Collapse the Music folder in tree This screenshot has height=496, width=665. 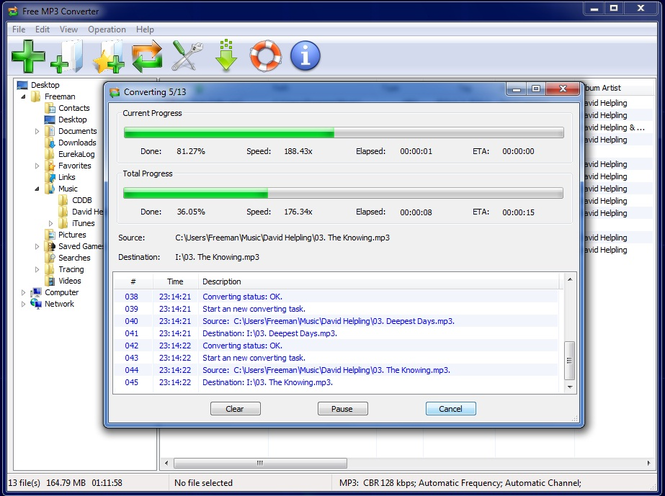(38, 189)
